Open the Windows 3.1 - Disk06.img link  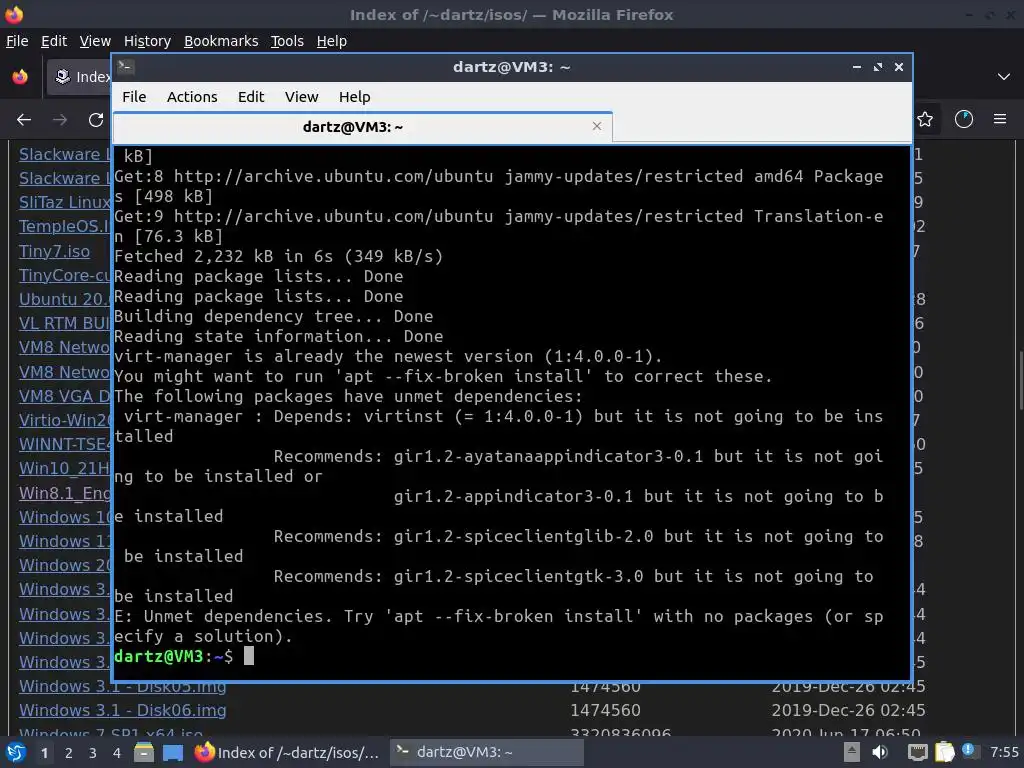click(123, 711)
